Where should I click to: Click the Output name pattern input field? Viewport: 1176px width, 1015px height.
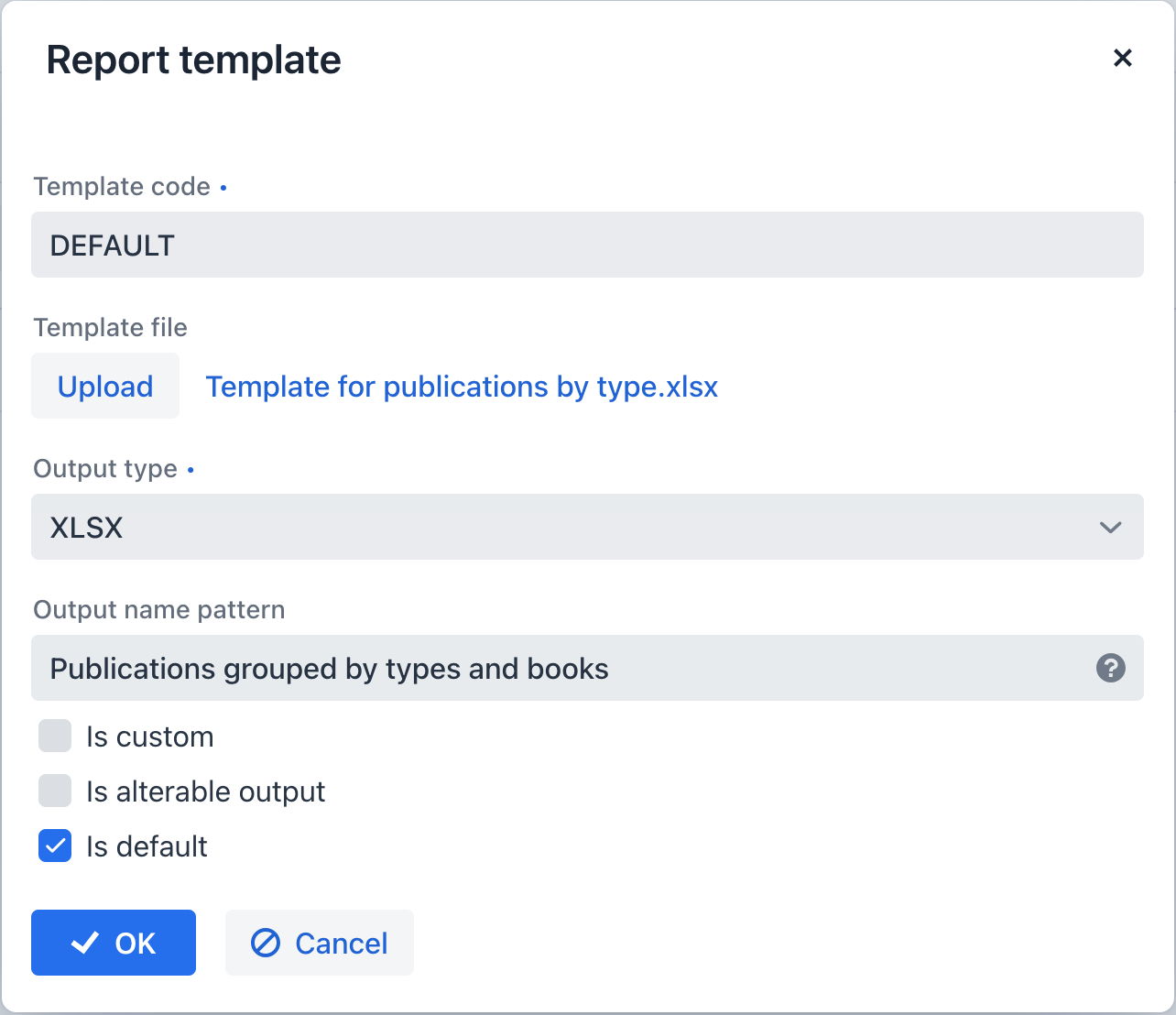point(550,668)
